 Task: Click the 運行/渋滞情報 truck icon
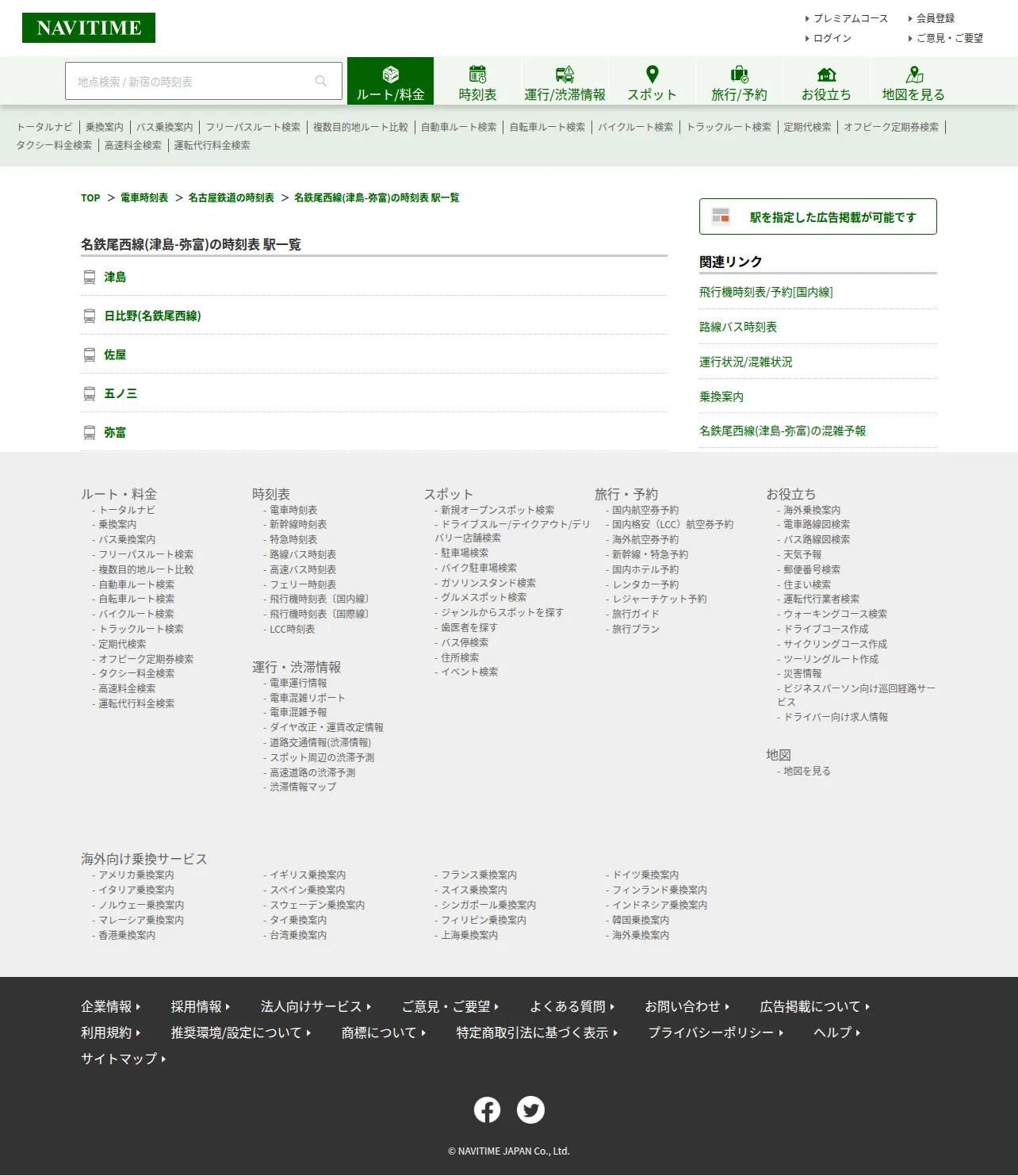564,75
